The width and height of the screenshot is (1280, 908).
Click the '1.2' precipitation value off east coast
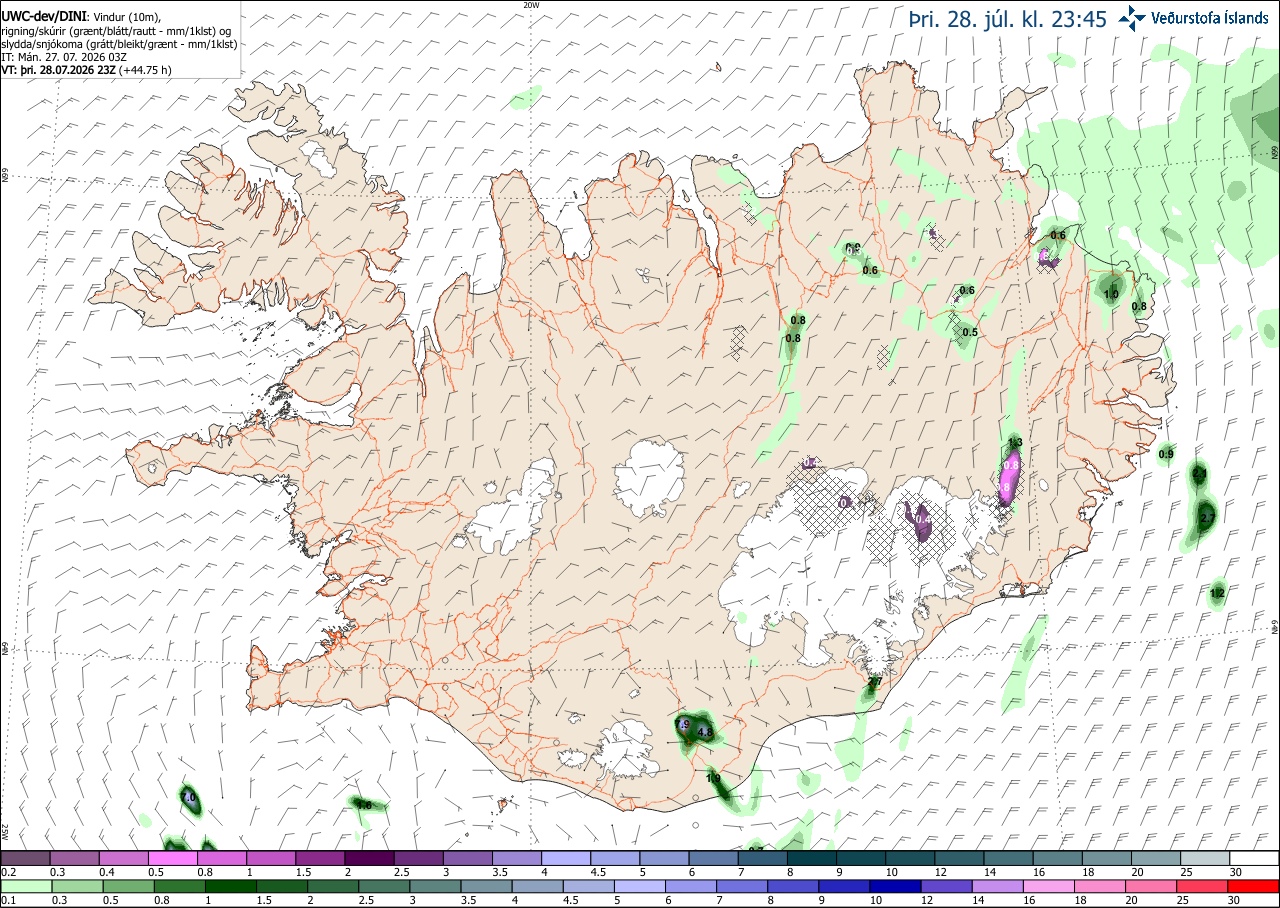point(1217,594)
